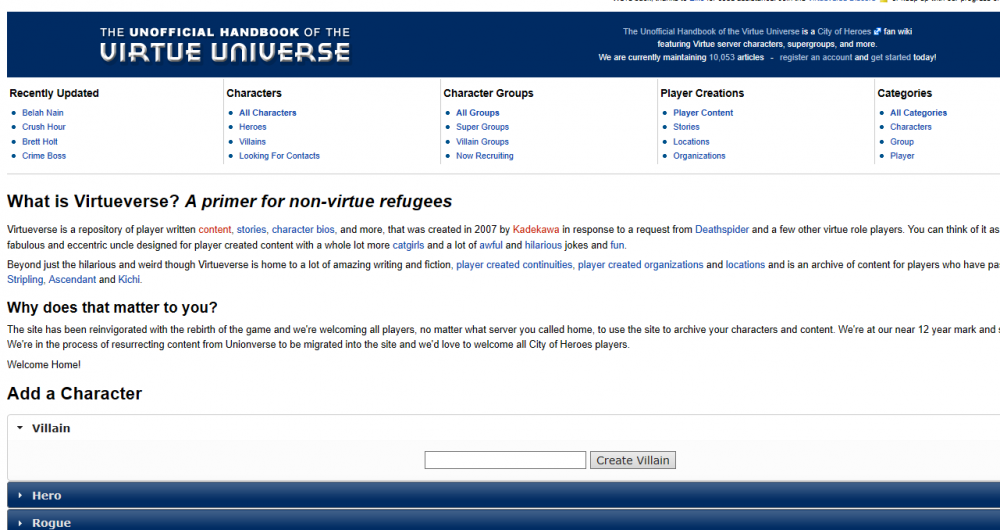The width and height of the screenshot is (1000, 530).
Task: Open the Crime Boss article
Action: point(44,156)
